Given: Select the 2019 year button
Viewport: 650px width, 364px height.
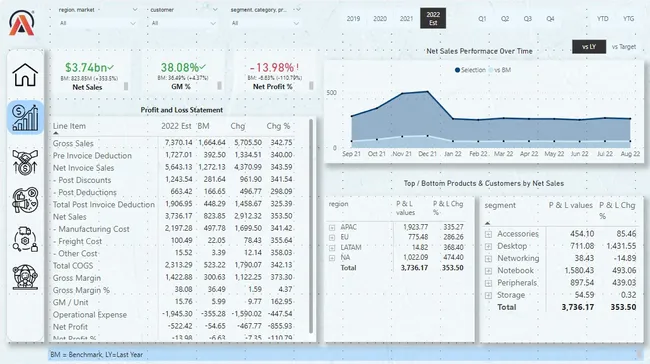Looking at the screenshot, I should [x=353, y=19].
